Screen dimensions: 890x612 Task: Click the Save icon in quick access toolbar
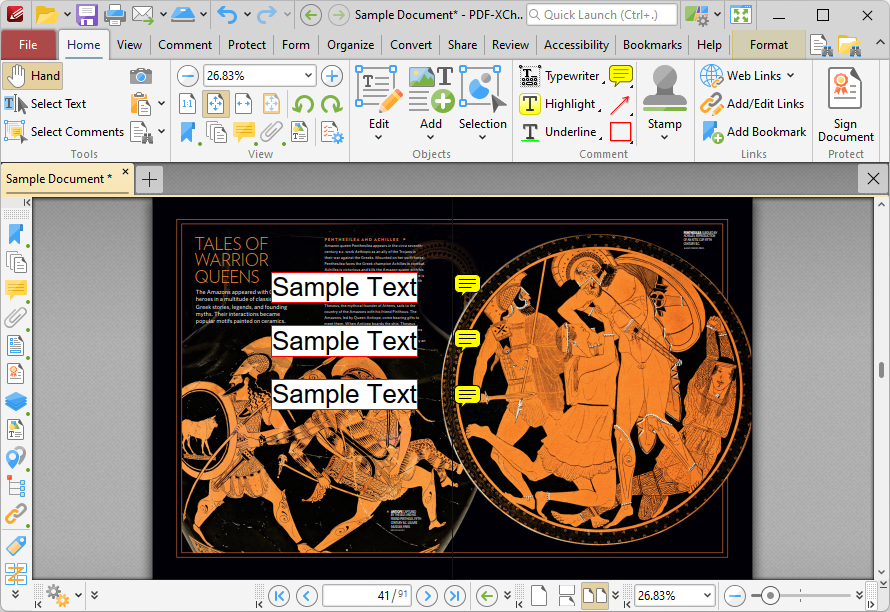pos(87,15)
